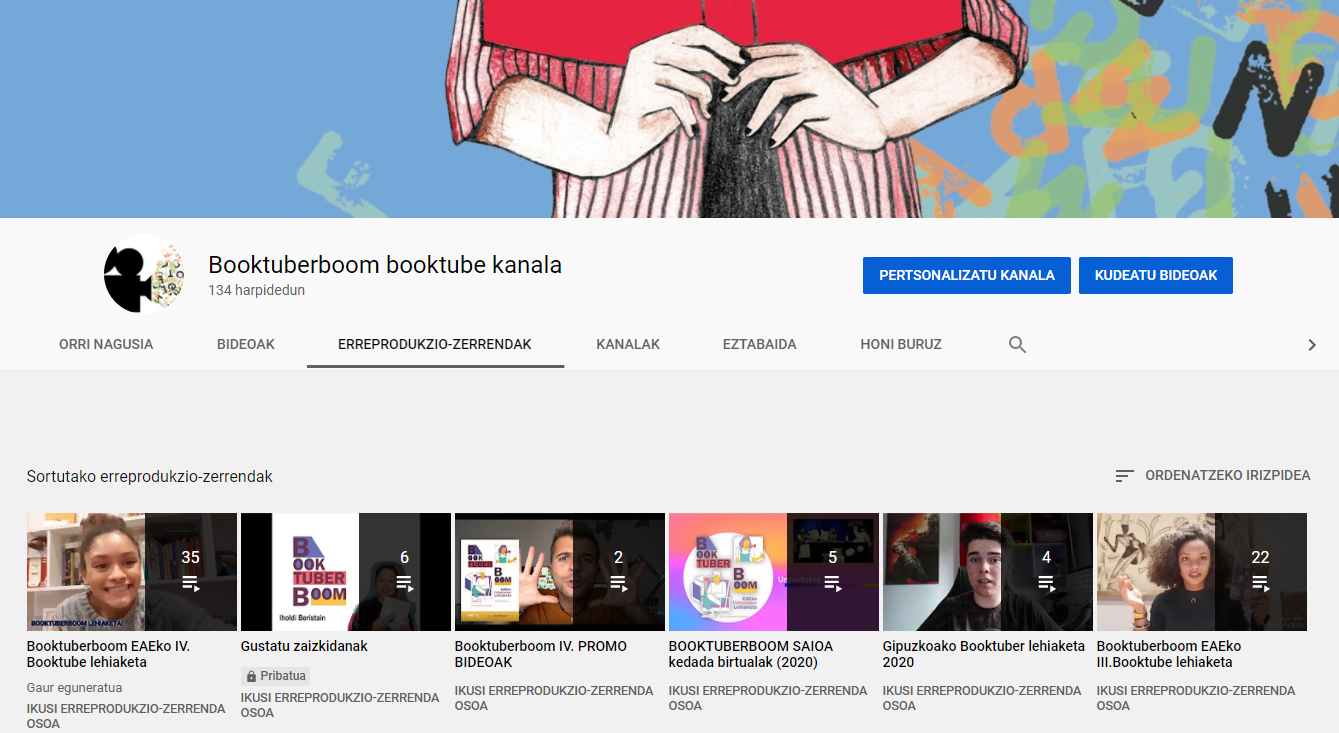Click the Booktuberboom EAEko III playlist thumbnail

click(1202, 572)
